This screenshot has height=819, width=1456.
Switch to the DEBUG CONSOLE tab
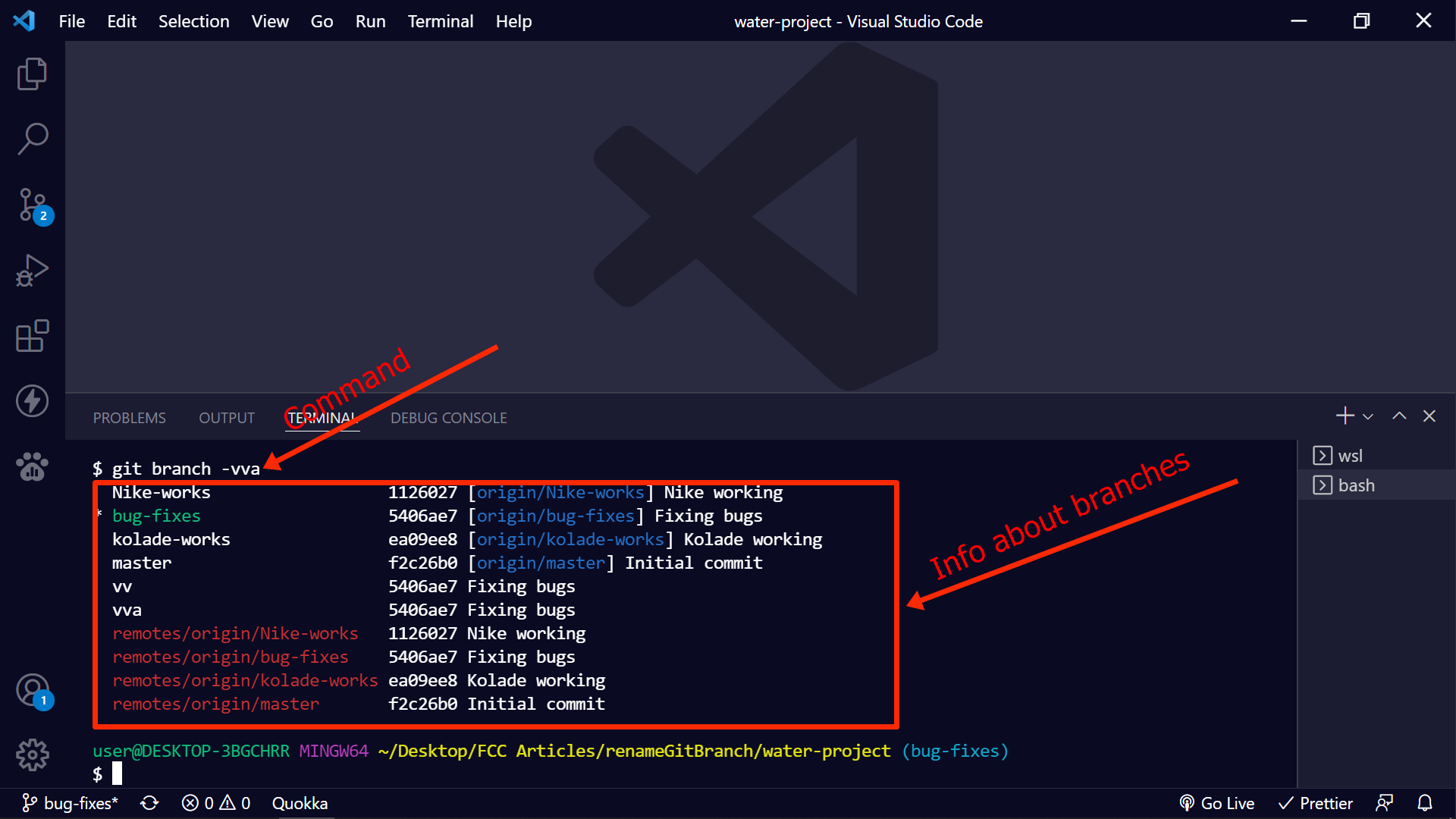point(449,418)
